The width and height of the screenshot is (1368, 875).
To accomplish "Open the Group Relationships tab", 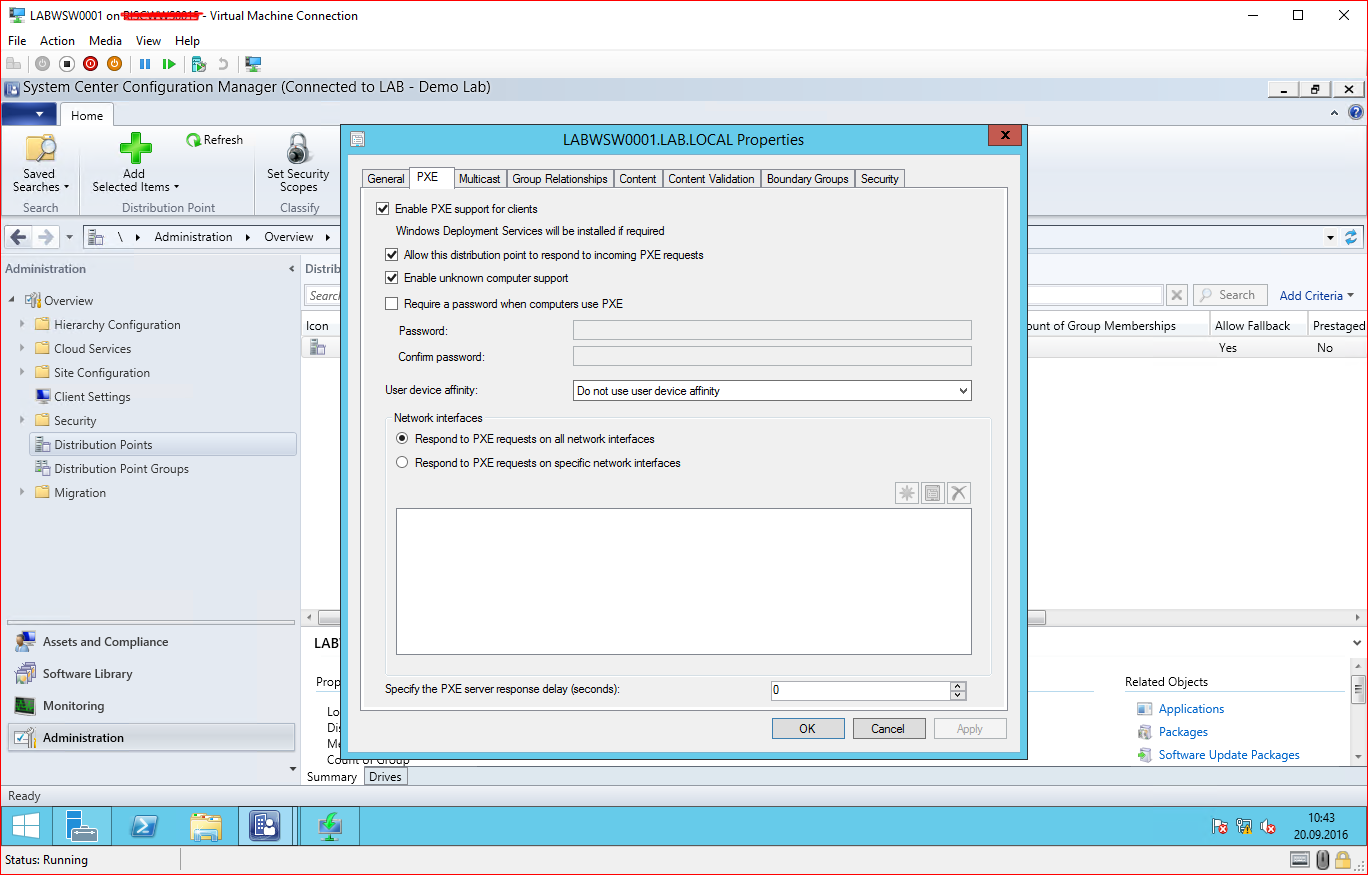I will [x=560, y=179].
